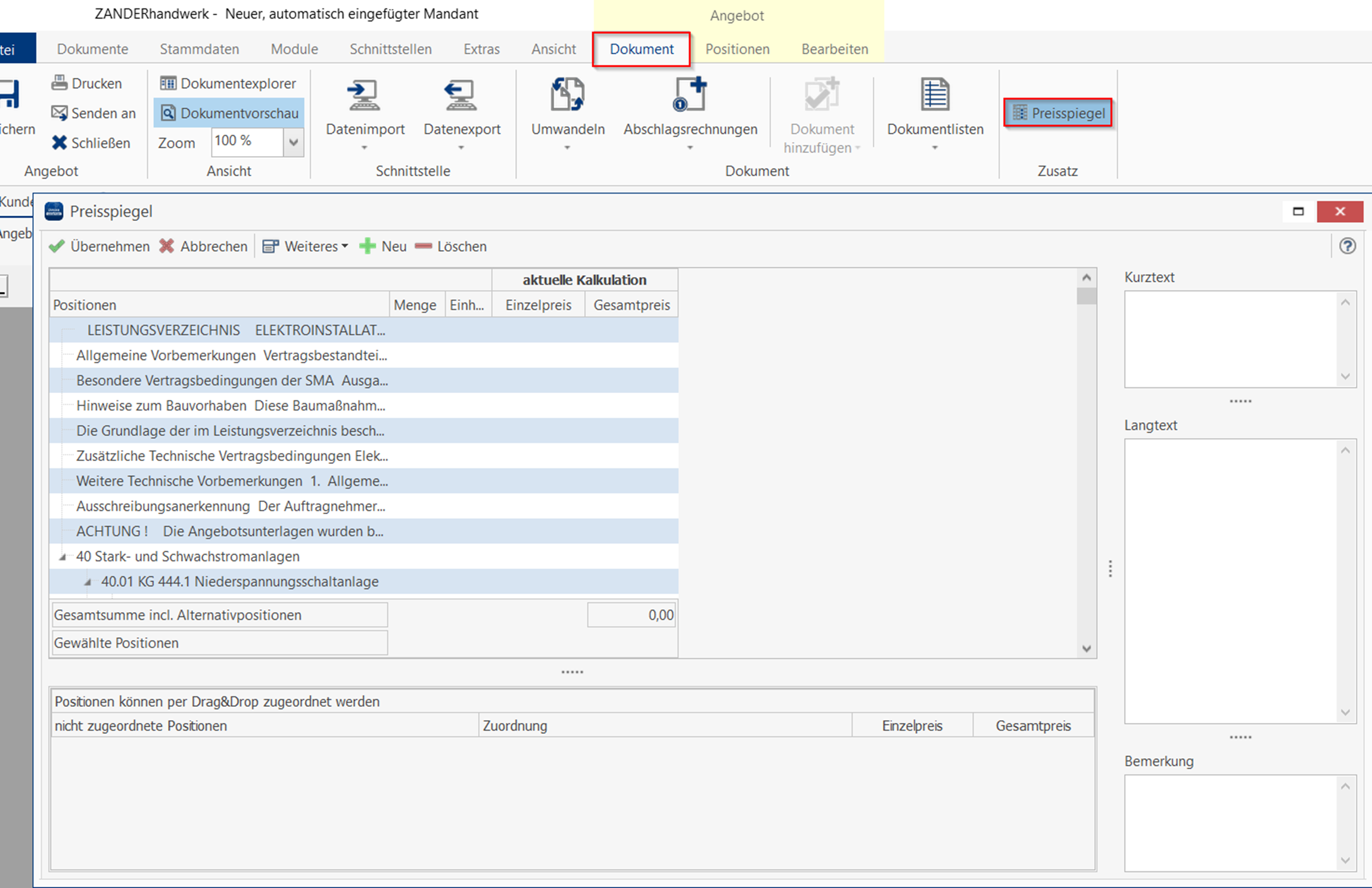This screenshot has height=888, width=1372.
Task: Click the Preisspiegel ribbon button
Action: click(1058, 113)
